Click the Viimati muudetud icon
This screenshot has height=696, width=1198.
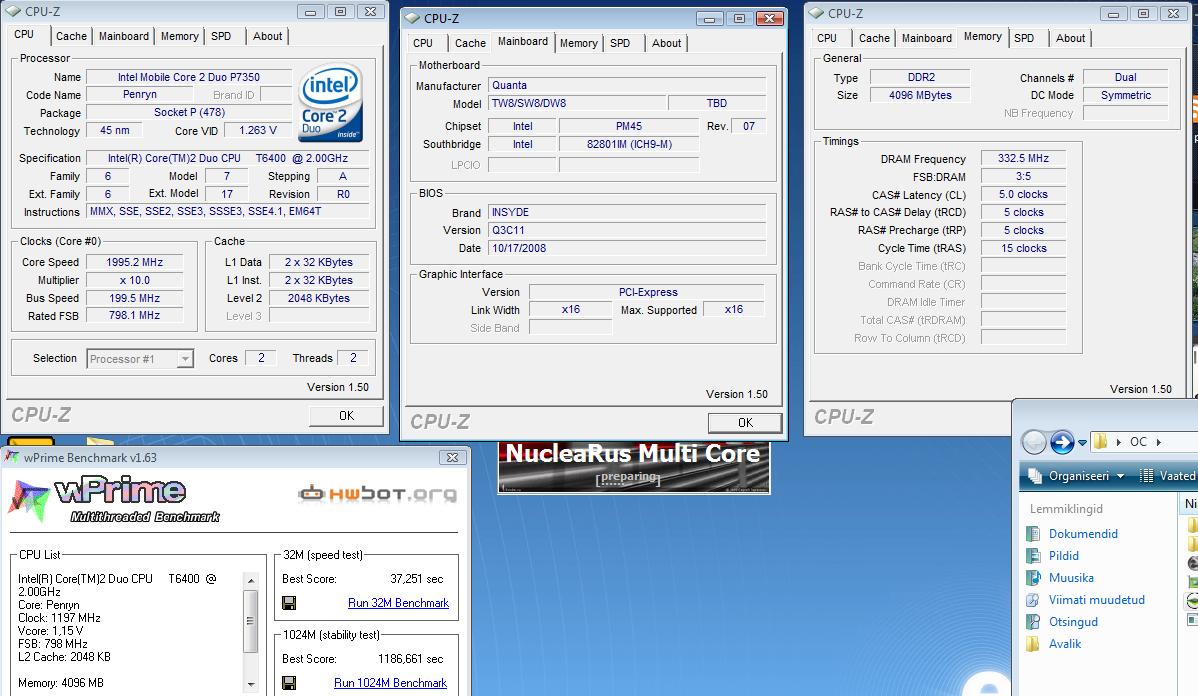coord(1033,600)
